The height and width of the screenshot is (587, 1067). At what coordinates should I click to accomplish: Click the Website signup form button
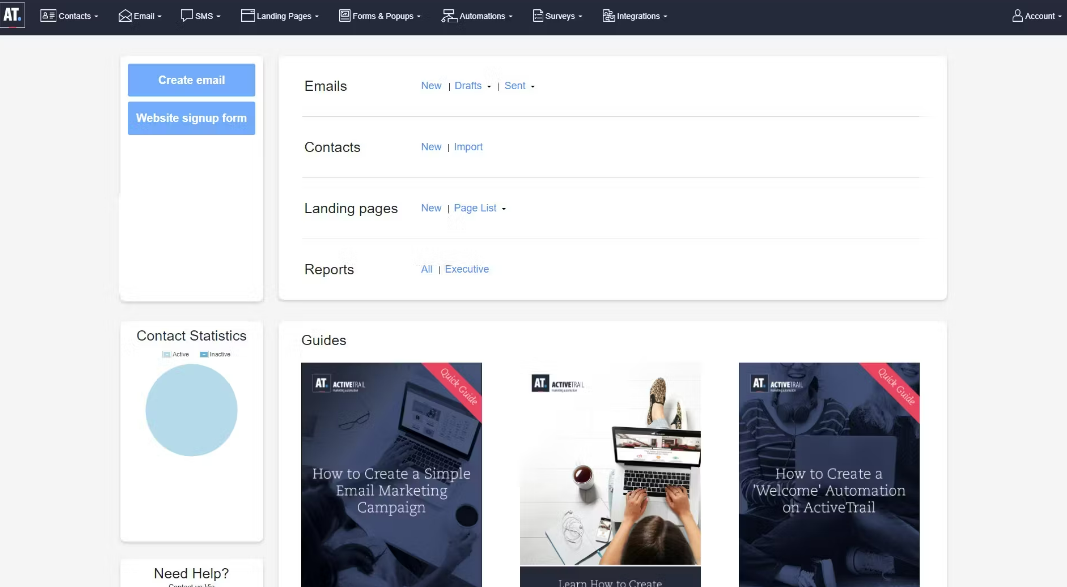click(x=191, y=118)
